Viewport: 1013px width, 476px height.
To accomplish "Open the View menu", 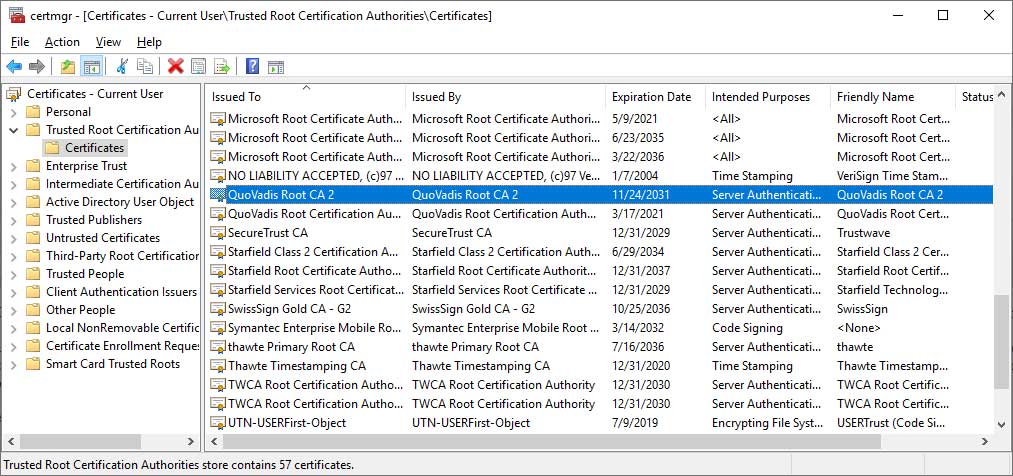I will pyautogui.click(x=108, y=42).
